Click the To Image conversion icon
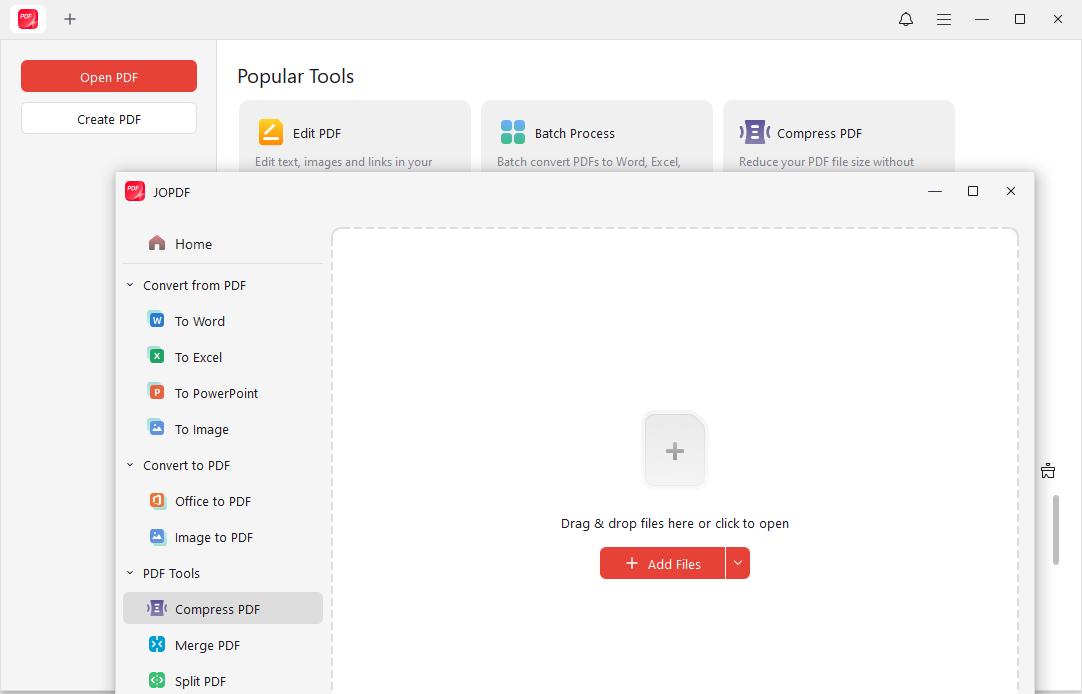 tap(157, 428)
